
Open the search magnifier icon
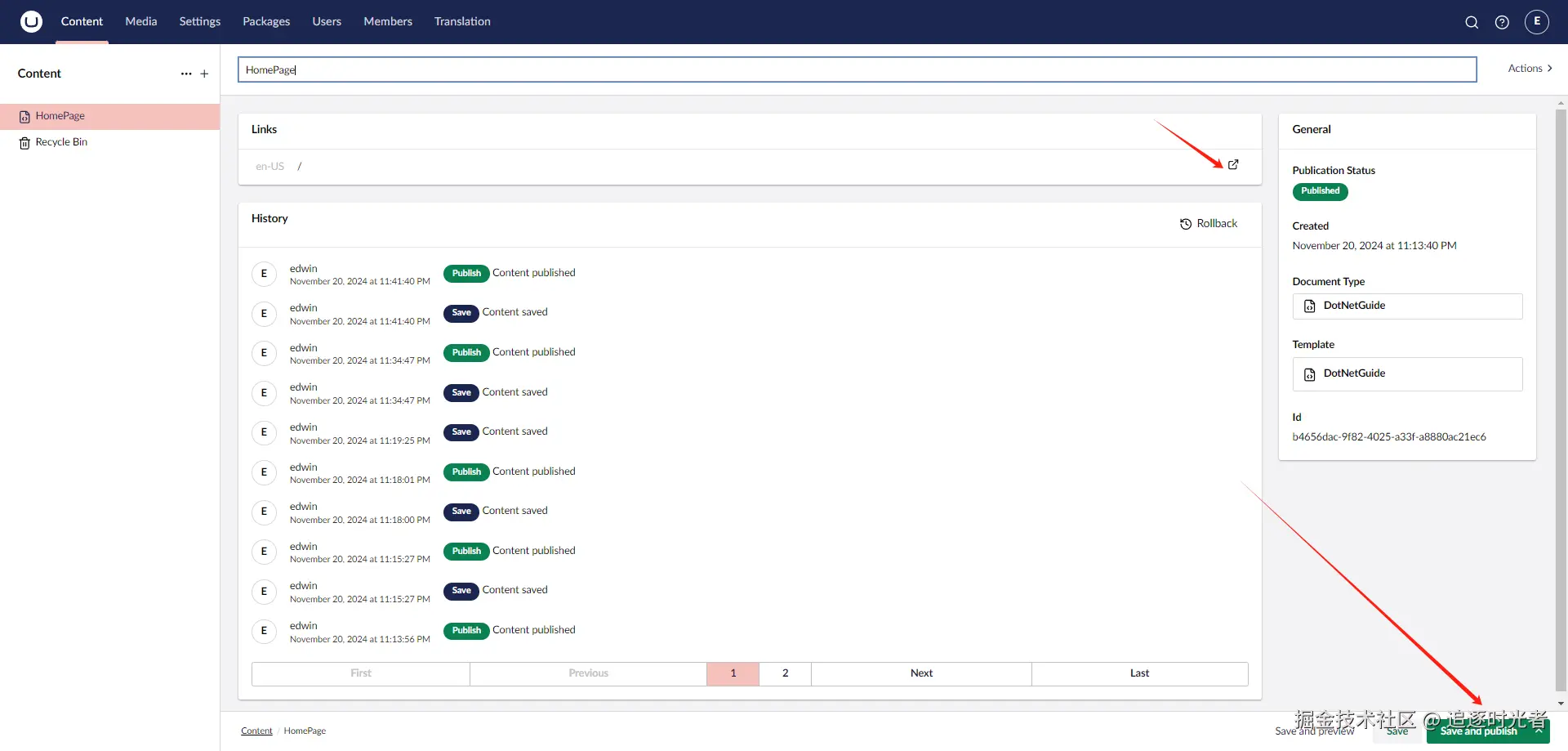[x=1472, y=22]
